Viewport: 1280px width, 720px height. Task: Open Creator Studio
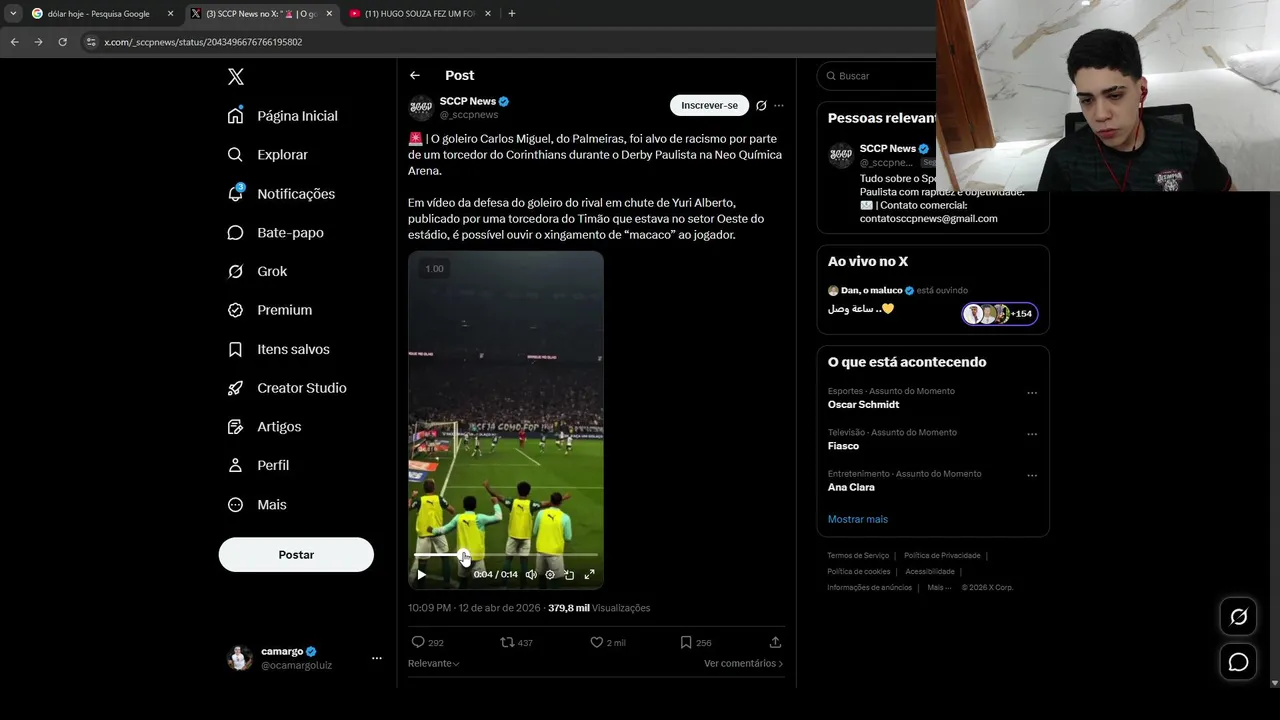click(287, 388)
